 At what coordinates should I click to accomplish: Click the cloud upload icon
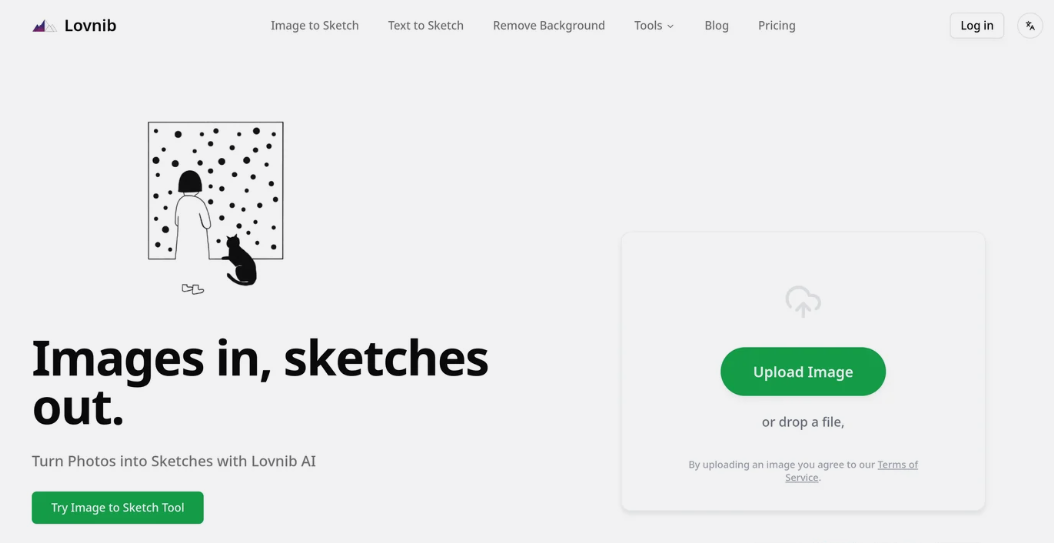pos(802,301)
